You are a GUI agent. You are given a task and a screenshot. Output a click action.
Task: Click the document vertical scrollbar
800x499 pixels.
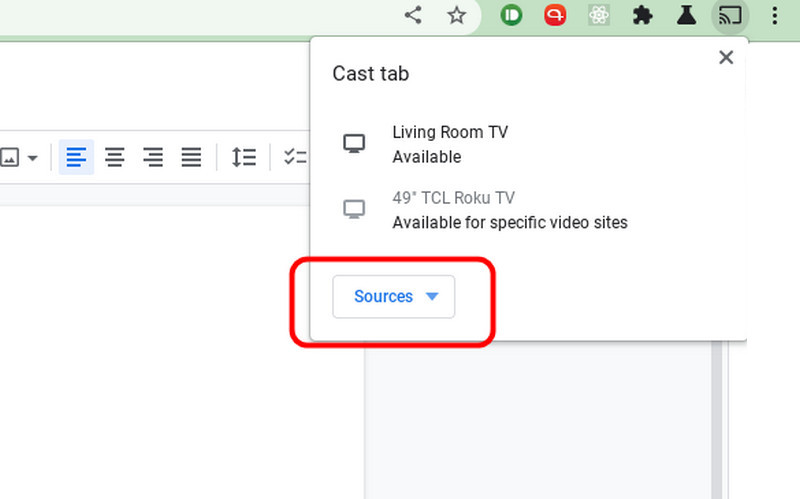[717, 419]
